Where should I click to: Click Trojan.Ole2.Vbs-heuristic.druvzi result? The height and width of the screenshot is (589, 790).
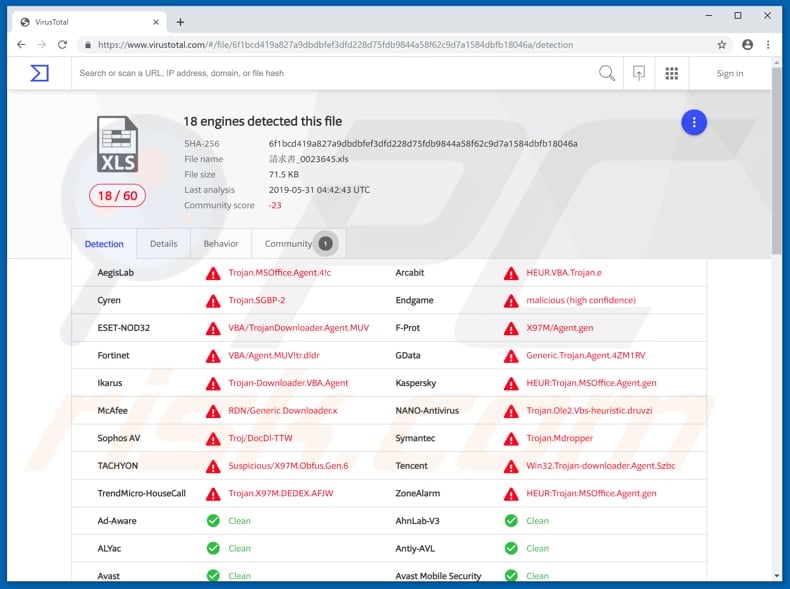[589, 411]
